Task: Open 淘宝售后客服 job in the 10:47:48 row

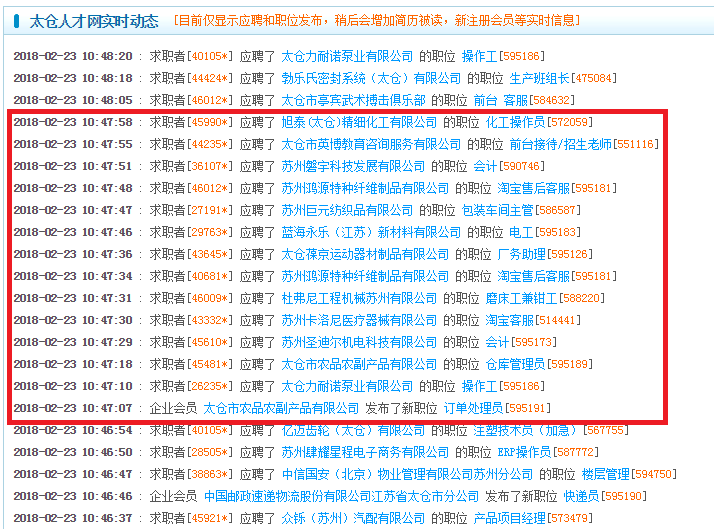Action: point(533,188)
